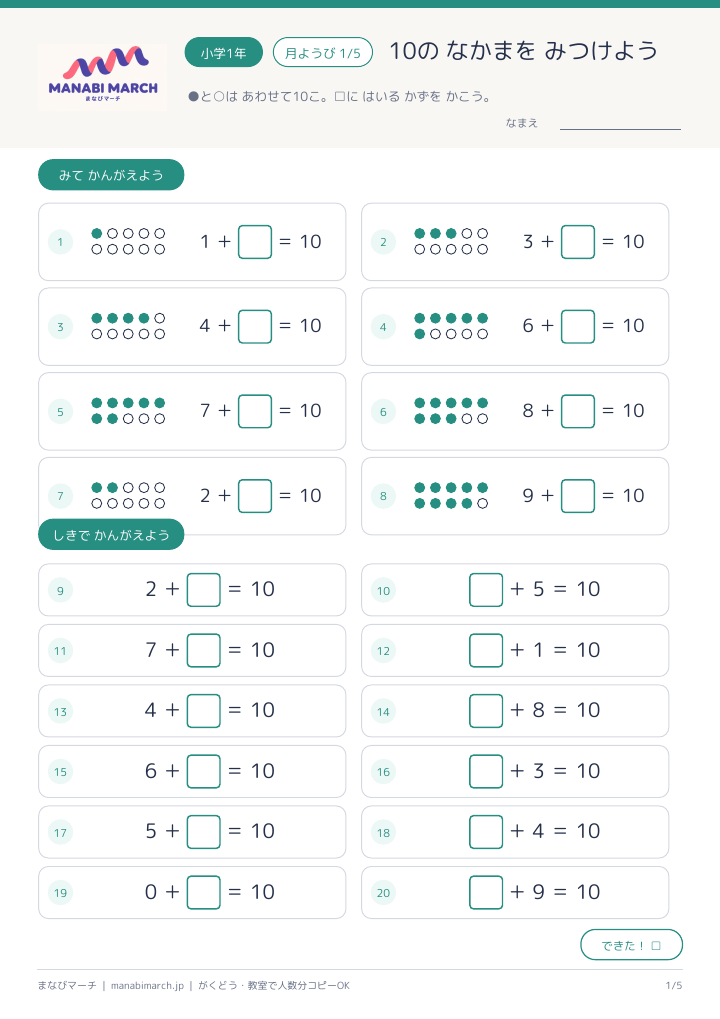Screen dimensions: 720x1019
Task: Check the できた! checkbox
Action: coord(656,946)
